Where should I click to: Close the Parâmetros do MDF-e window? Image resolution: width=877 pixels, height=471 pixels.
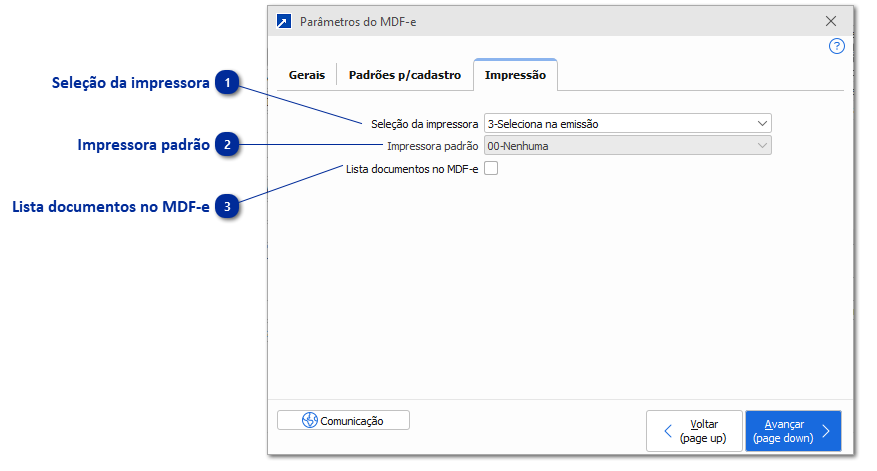pos(830,21)
